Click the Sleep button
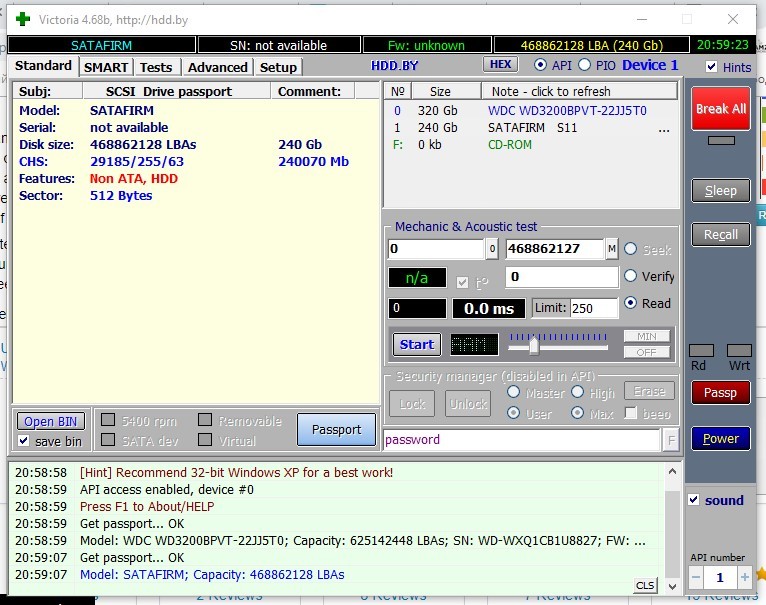766x605 pixels. (x=721, y=191)
